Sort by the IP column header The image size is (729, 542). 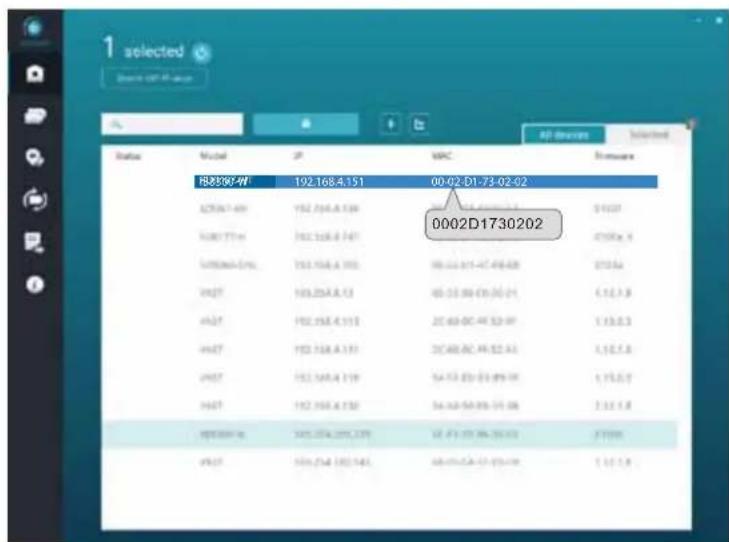298,156
